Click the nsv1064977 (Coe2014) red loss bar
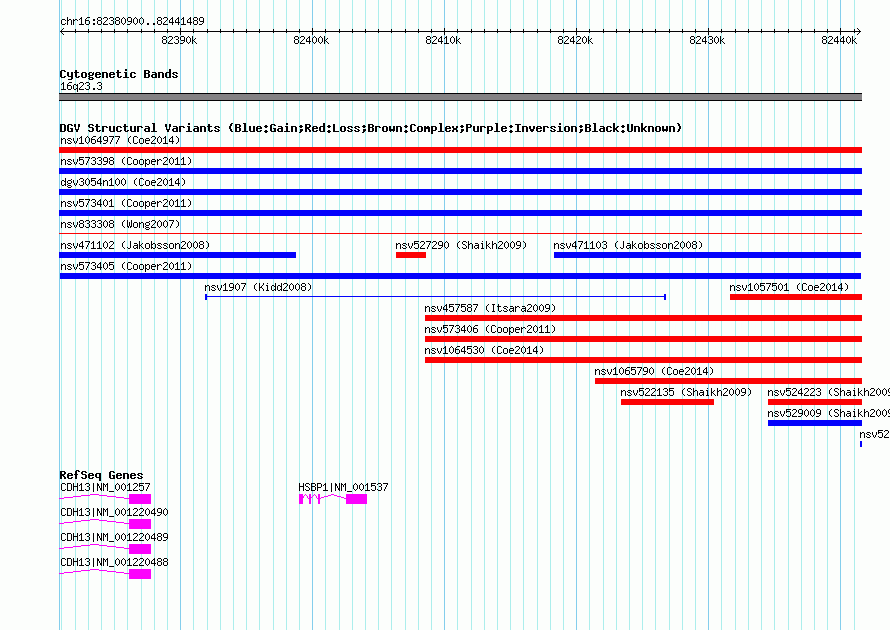 click(460, 150)
